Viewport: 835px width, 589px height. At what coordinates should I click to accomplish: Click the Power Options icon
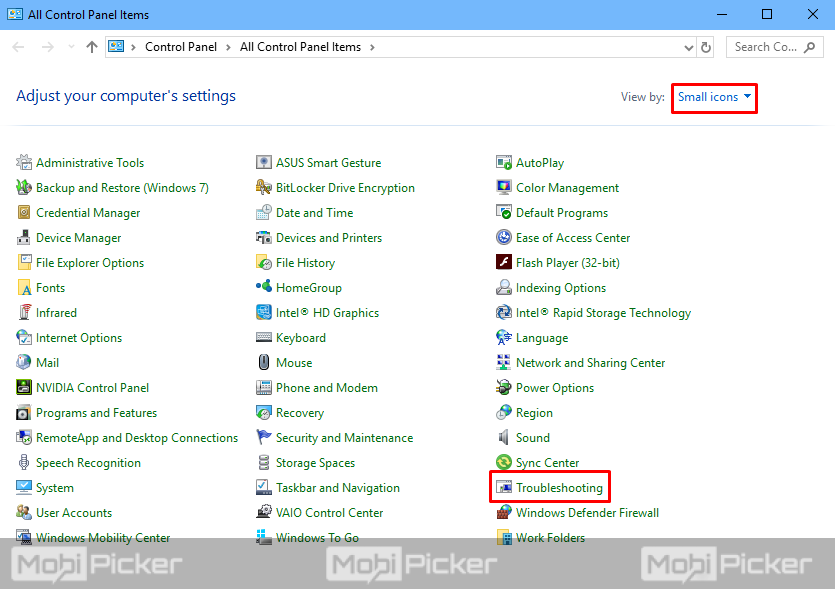point(504,387)
